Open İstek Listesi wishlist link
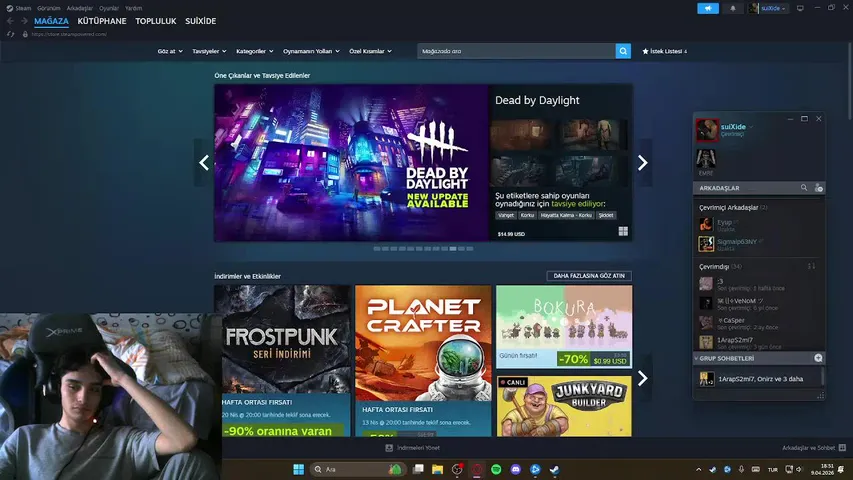The width and height of the screenshot is (853, 480). (x=664, y=51)
